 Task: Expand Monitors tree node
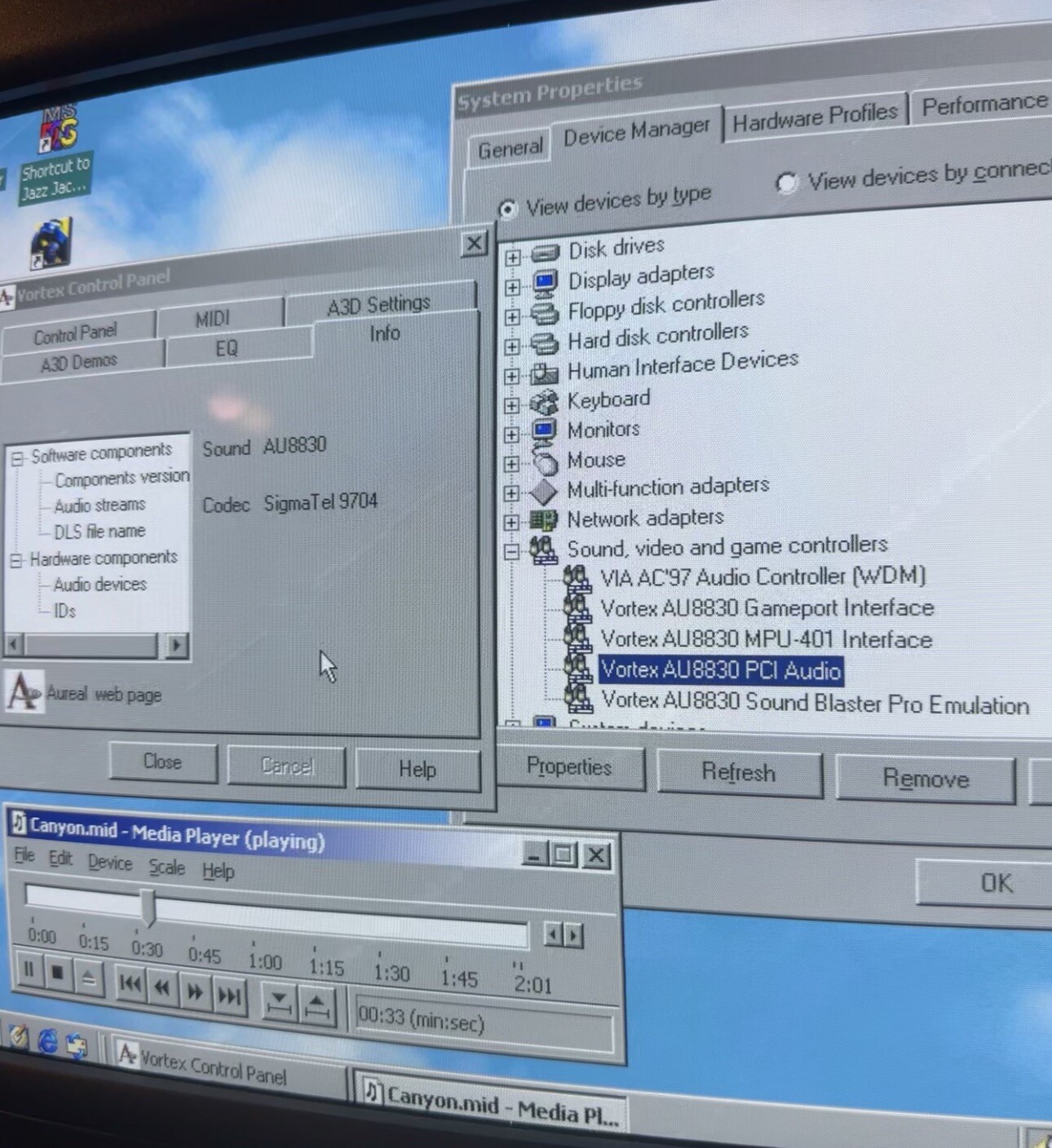(512, 435)
